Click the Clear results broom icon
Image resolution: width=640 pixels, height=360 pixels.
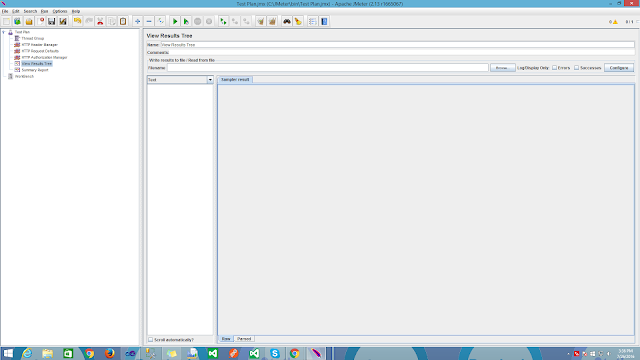[260, 21]
